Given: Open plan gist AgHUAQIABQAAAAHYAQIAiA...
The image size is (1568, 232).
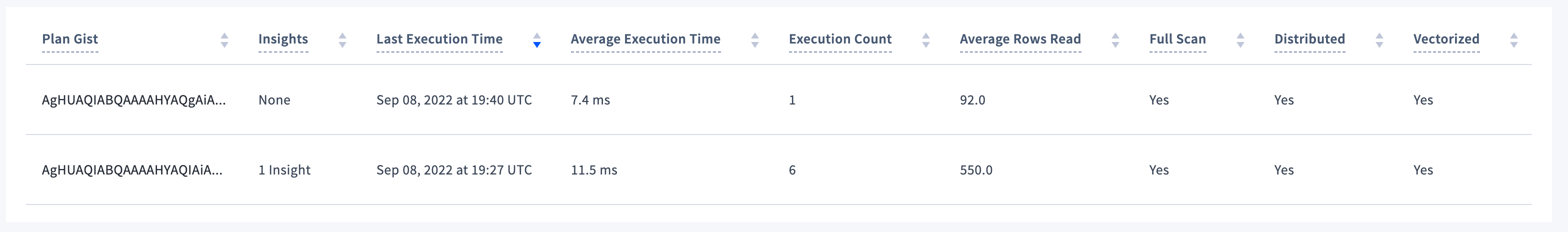Looking at the screenshot, I should click(131, 170).
